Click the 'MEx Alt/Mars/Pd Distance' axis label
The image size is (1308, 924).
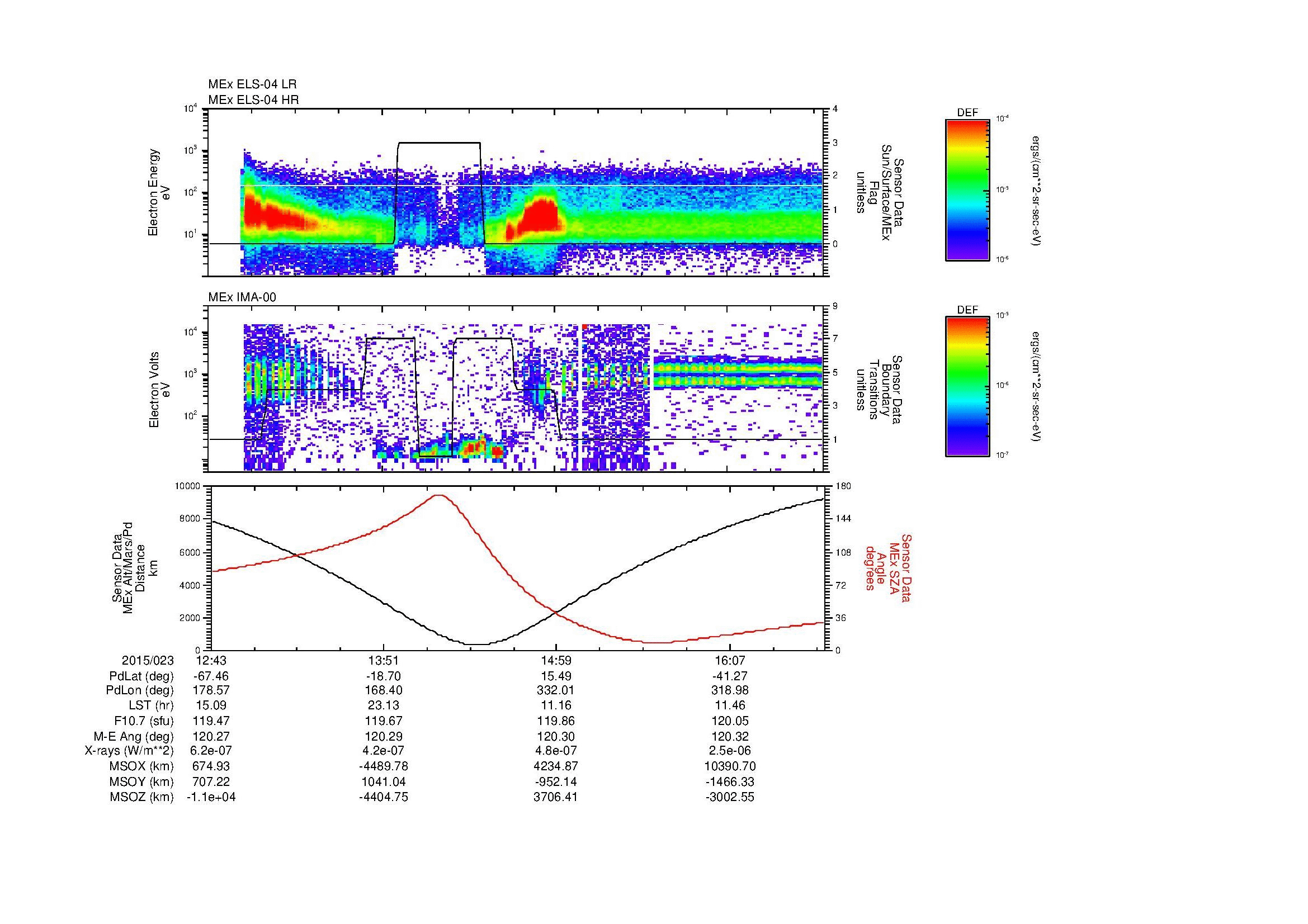point(134,567)
